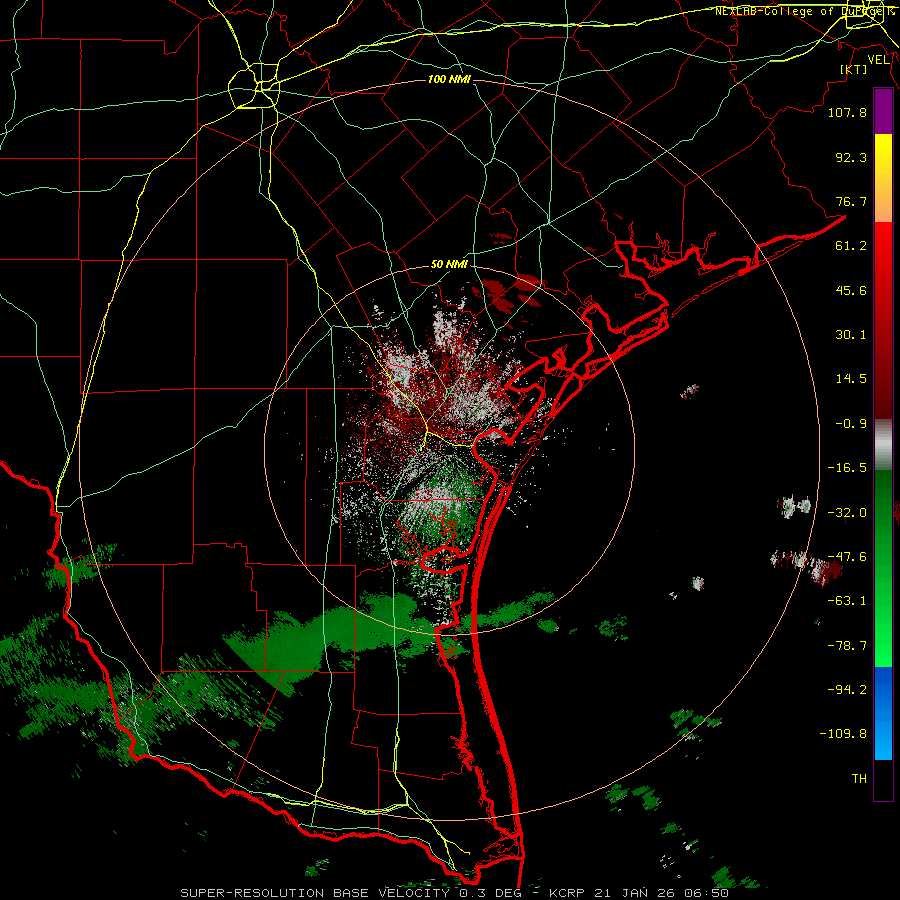The height and width of the screenshot is (900, 900).
Task: Click the yellow segment of the velocity color bar
Action: click(x=883, y=178)
